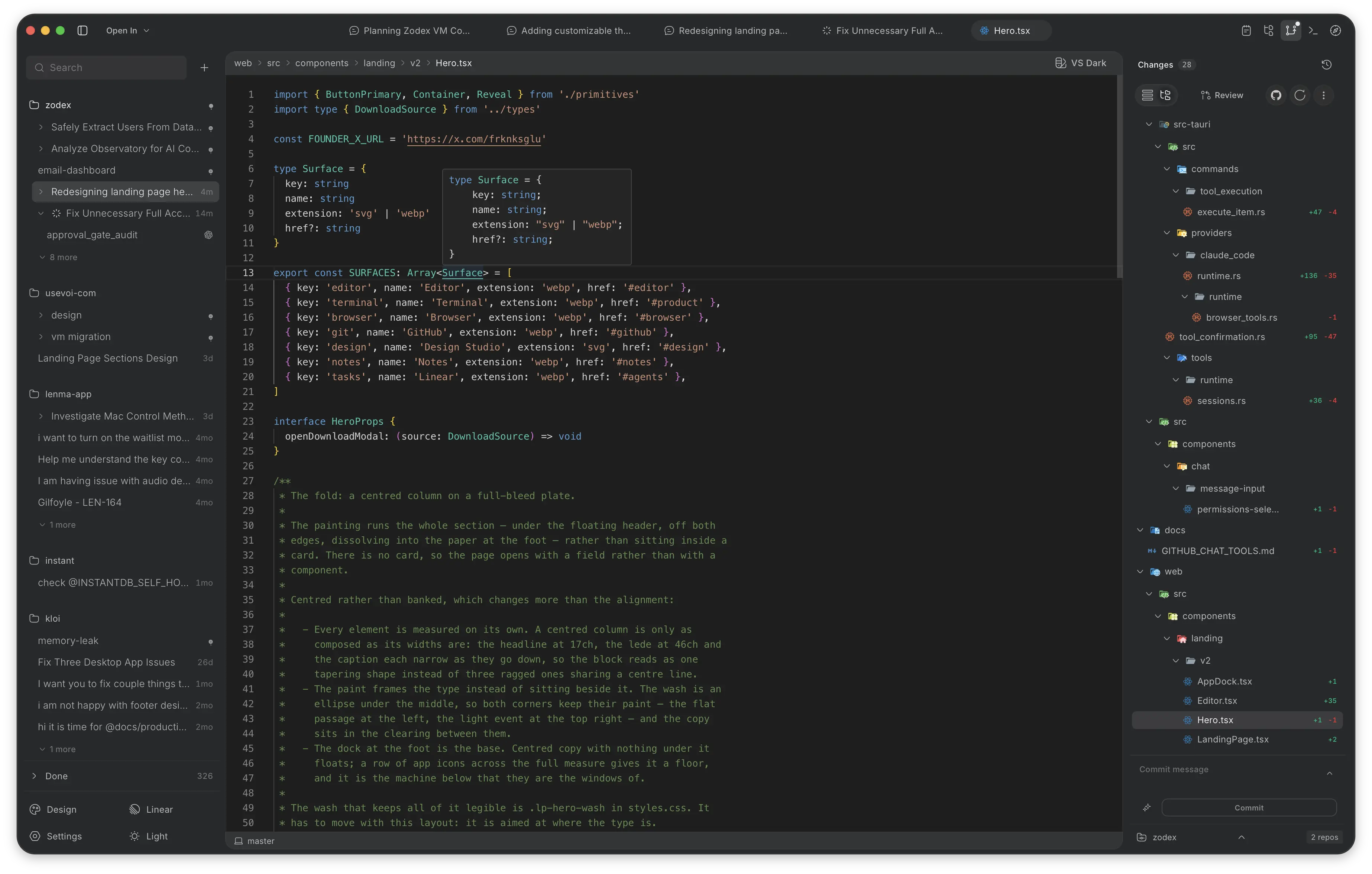Open 'Landing Page Sections Design' thread
This screenshot has height=874, width=1372.
pyautogui.click(x=125, y=358)
